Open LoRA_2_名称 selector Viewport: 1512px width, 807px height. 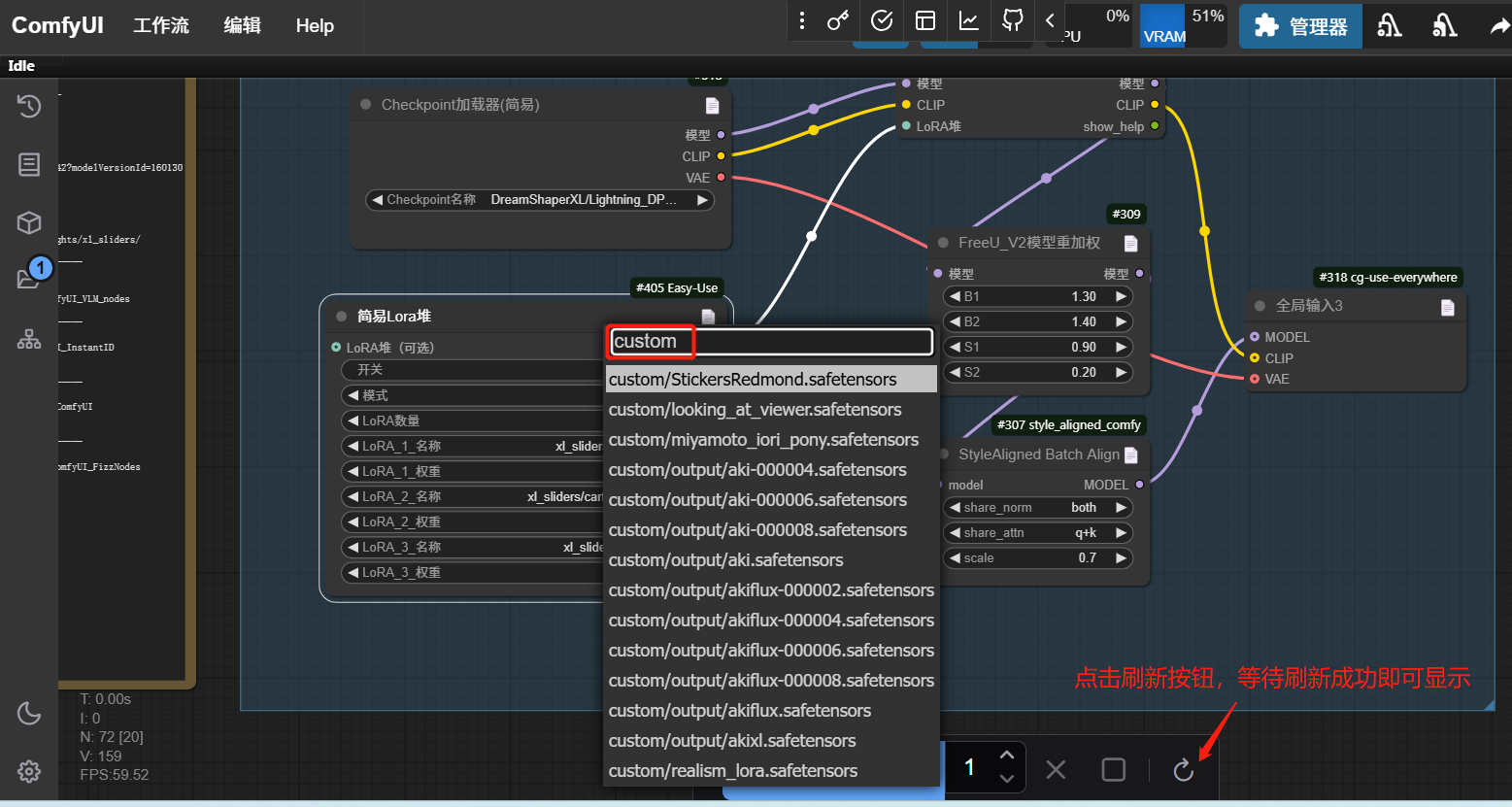pyautogui.click(x=472, y=496)
